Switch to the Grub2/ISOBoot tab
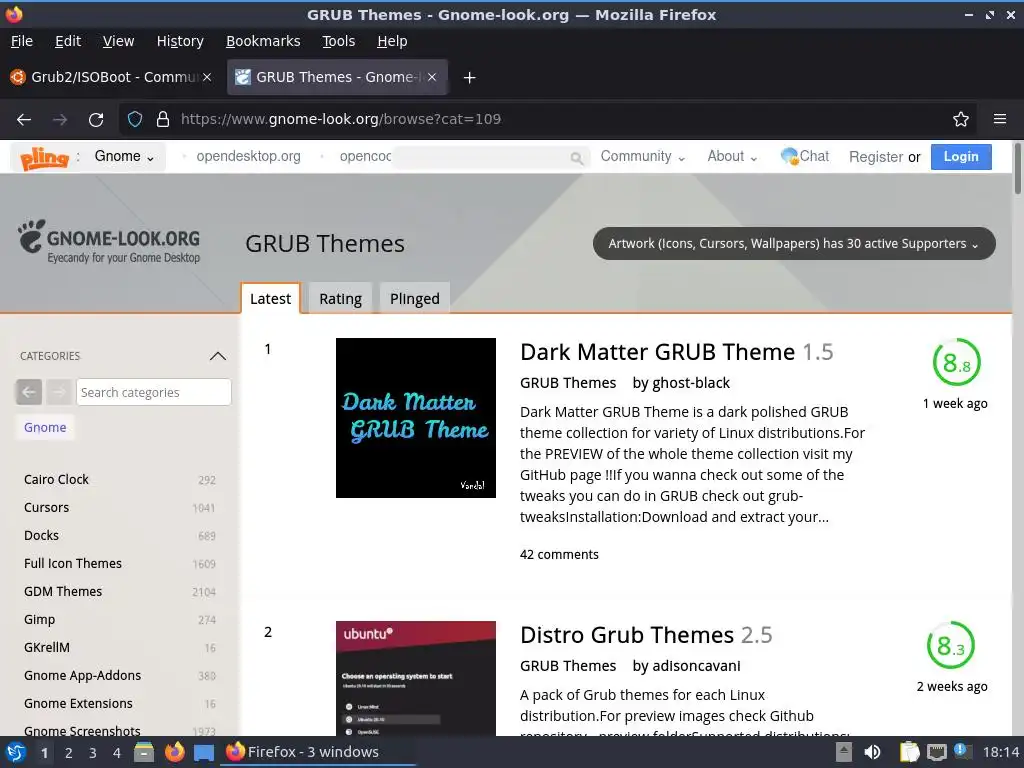Viewport: 1024px width, 768px height. 111,77
